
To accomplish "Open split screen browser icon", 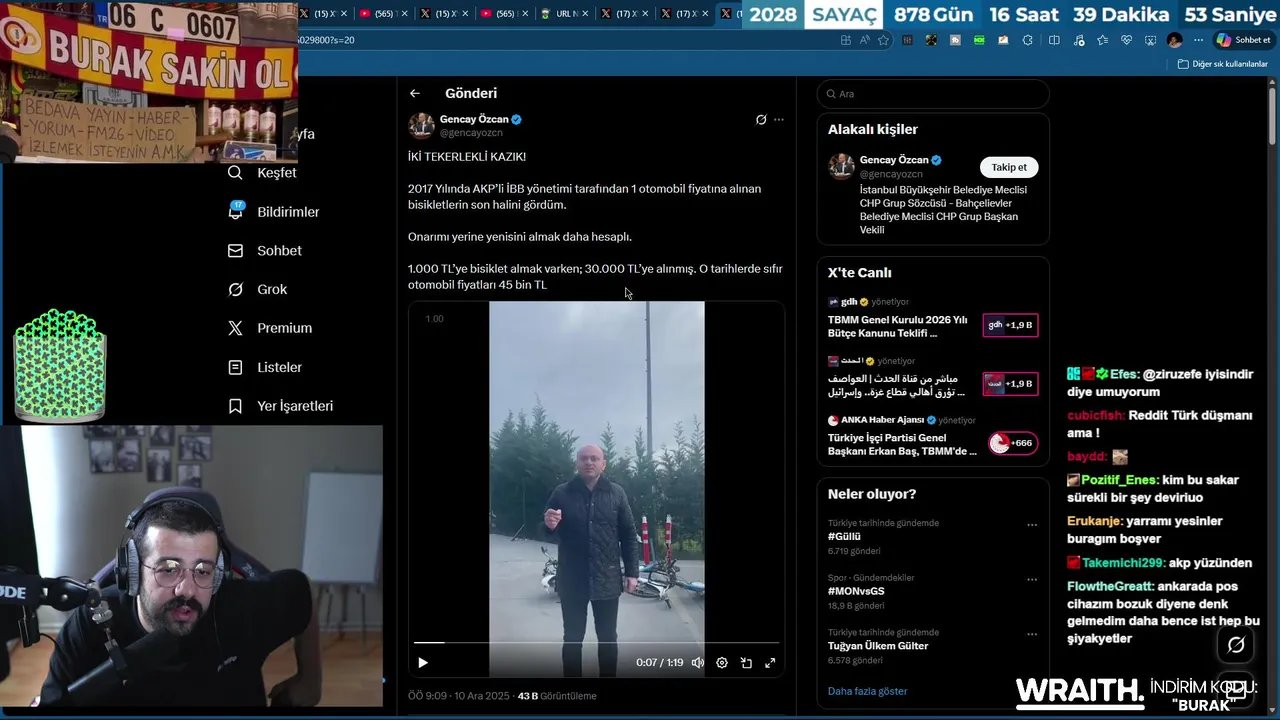I will [1054, 40].
